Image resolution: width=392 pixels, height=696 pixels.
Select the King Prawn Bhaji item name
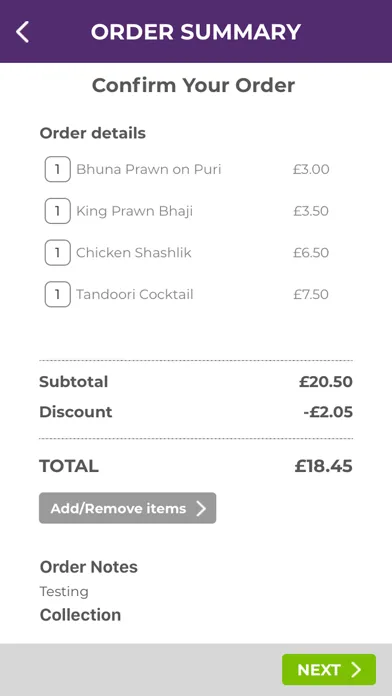pyautogui.click(x=135, y=211)
